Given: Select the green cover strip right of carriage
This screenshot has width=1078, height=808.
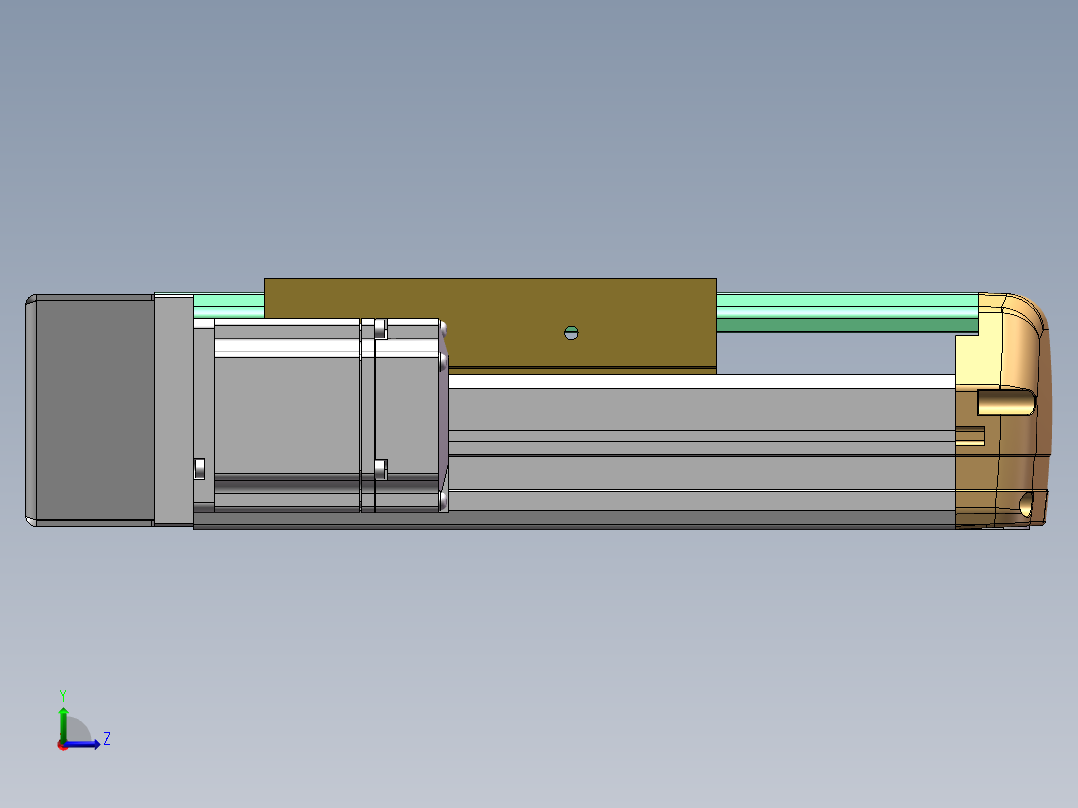Looking at the screenshot, I should click(847, 313).
